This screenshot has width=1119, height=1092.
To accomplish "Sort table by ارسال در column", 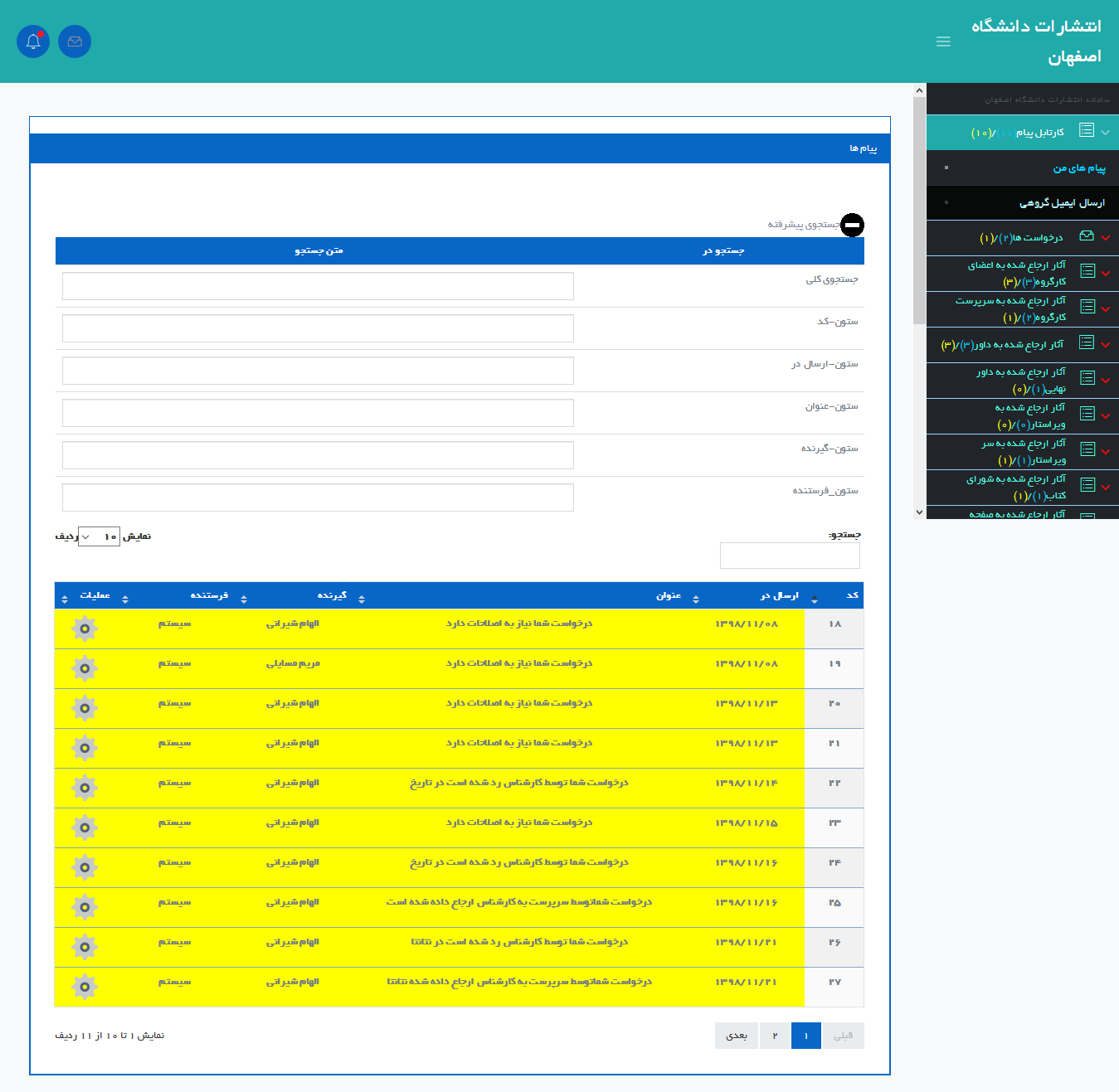I will (x=780, y=595).
